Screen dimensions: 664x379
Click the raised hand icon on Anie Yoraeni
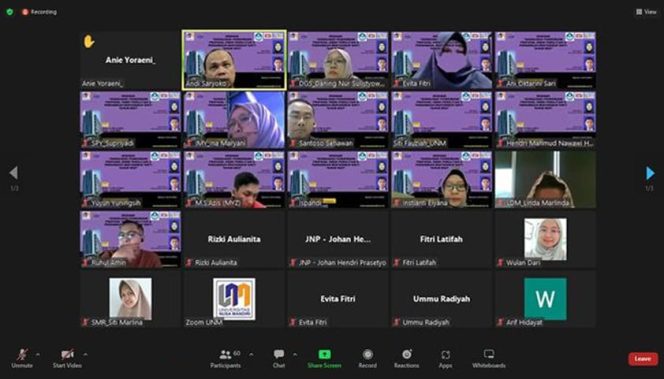tap(89, 41)
